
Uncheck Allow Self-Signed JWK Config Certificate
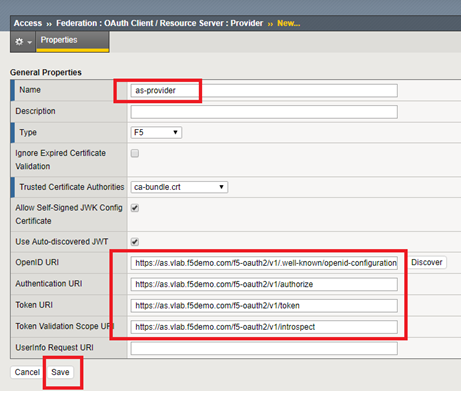point(135,208)
